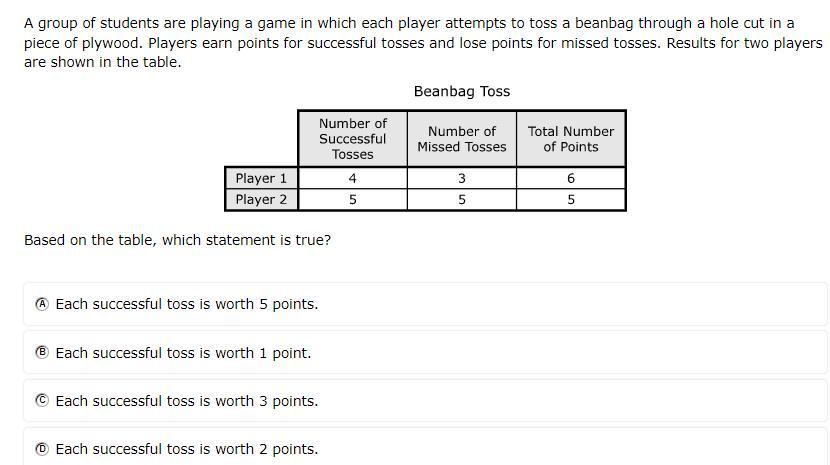Click Player 1's total points cell '6'
The image size is (830, 465).
(571, 178)
